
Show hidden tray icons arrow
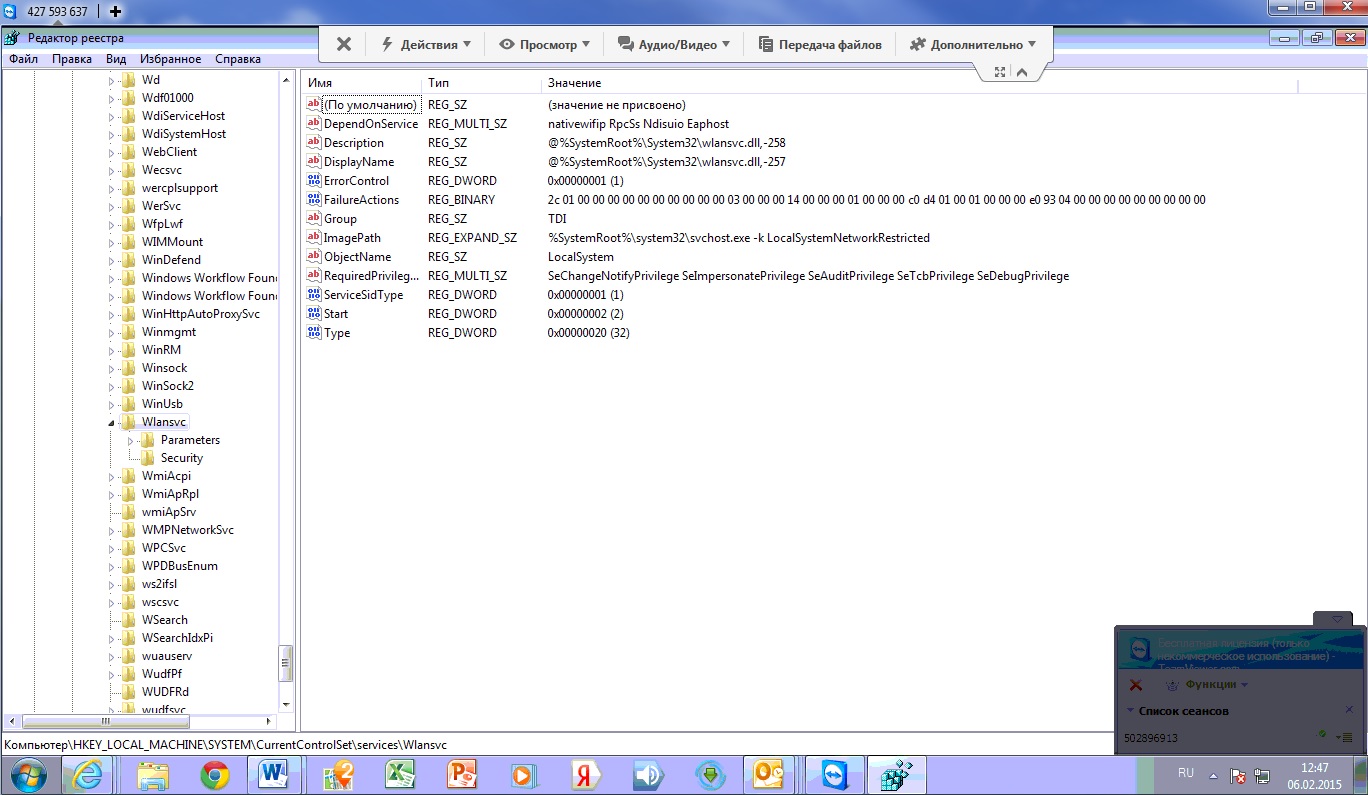(1214, 775)
